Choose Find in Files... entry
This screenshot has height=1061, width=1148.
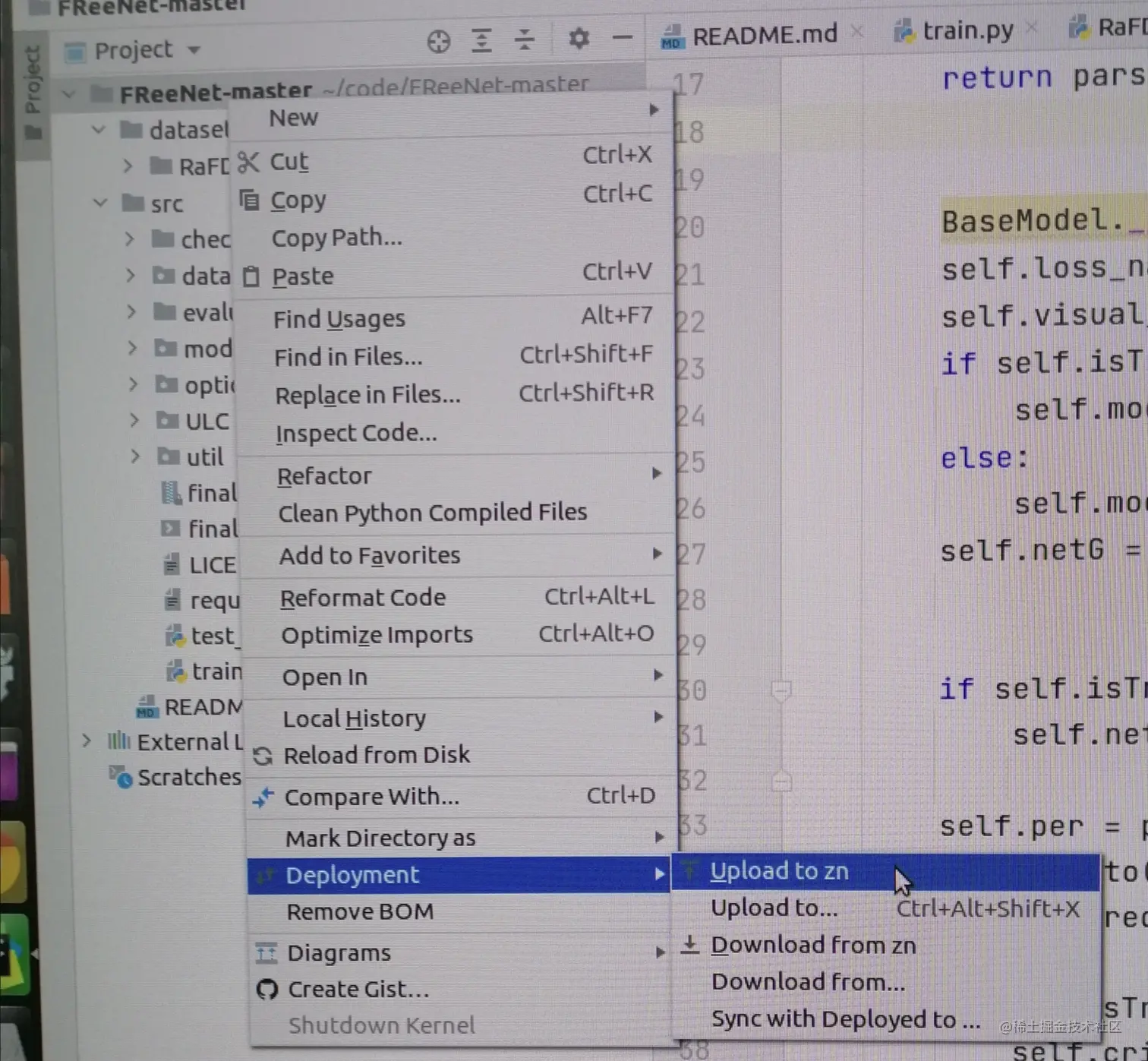tap(454, 356)
